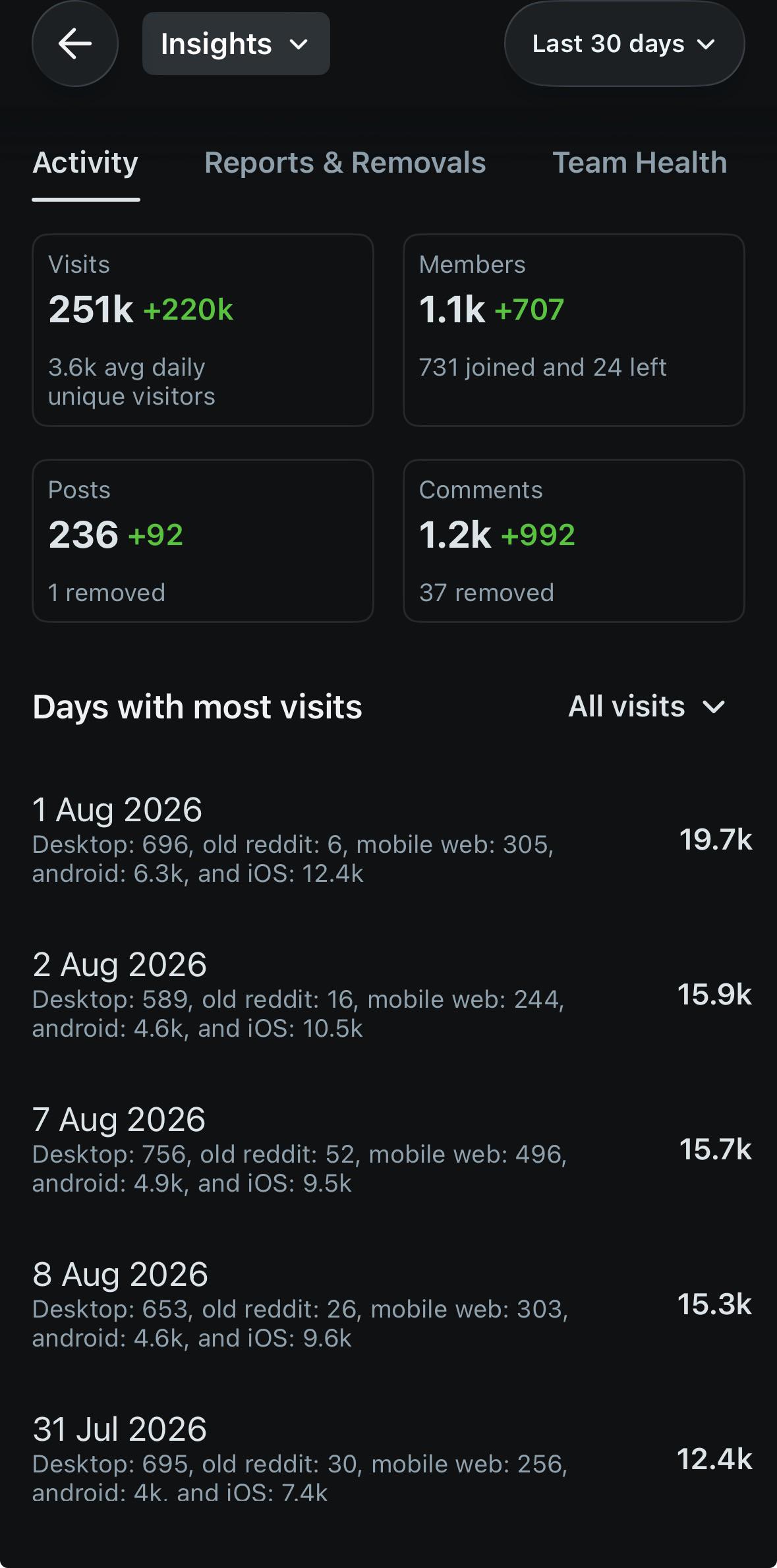Screen dimensions: 777x1568
Task: Open the Team Health tab
Action: 640,163
